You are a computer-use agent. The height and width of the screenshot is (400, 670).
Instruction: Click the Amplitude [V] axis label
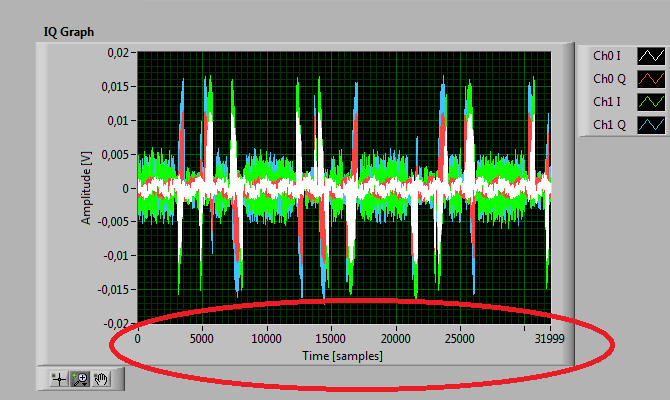[86, 188]
